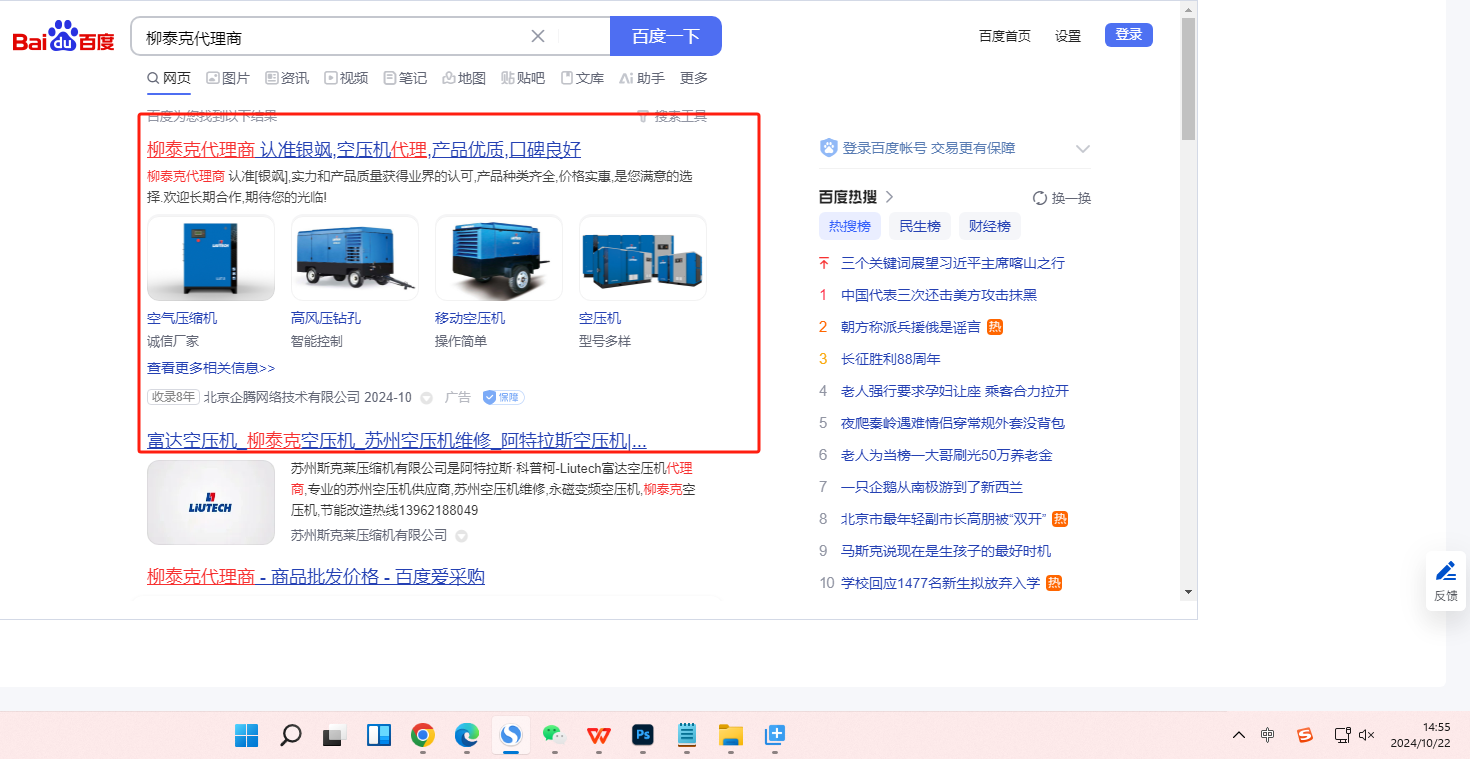Screen dimensions: 1470x759
Task: Clear the search box with the X icon
Action: coord(538,36)
